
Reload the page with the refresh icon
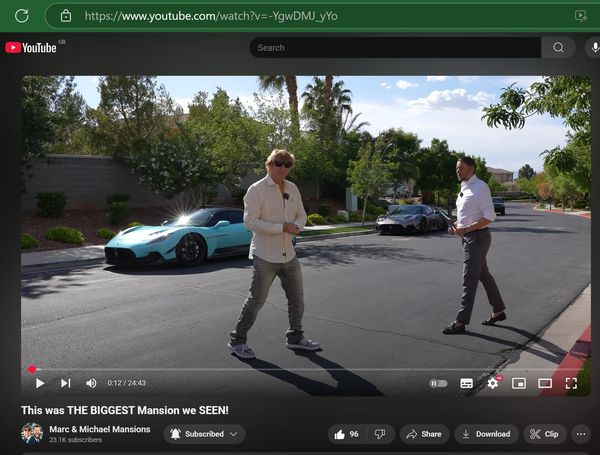tap(22, 16)
